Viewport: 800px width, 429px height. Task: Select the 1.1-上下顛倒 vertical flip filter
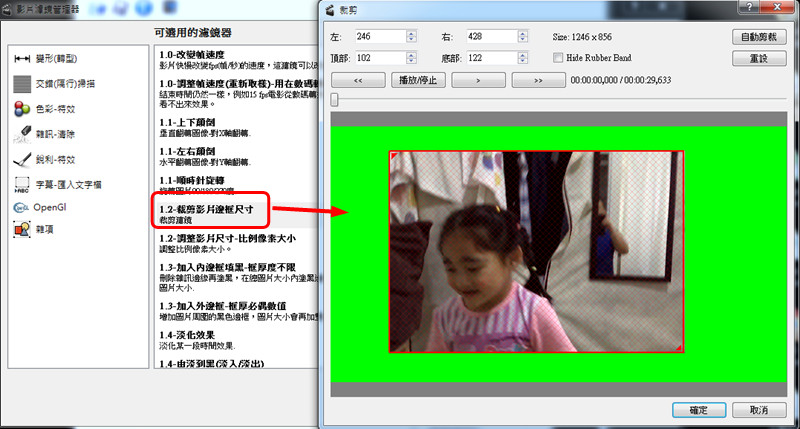pos(237,128)
